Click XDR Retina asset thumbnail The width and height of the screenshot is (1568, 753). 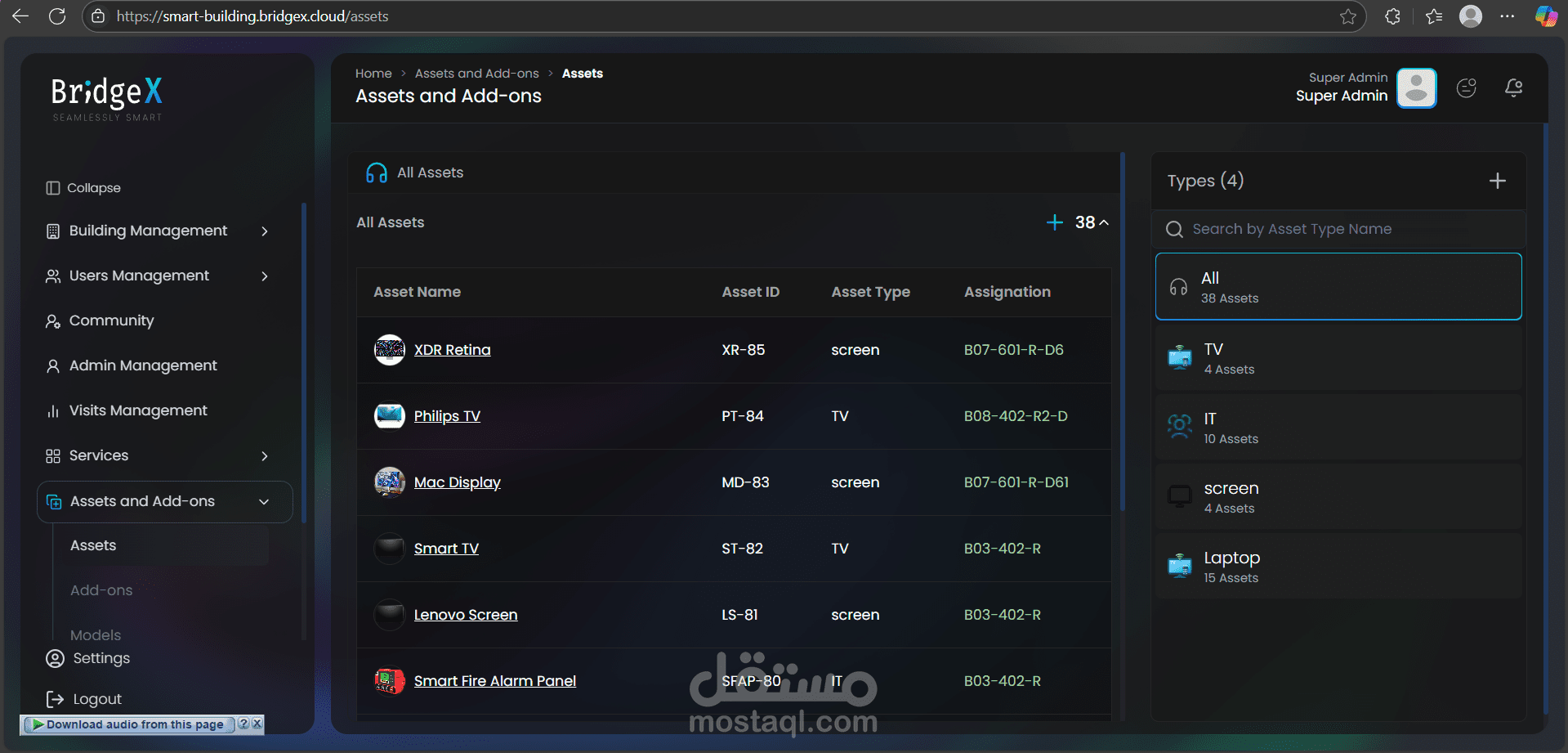click(390, 350)
